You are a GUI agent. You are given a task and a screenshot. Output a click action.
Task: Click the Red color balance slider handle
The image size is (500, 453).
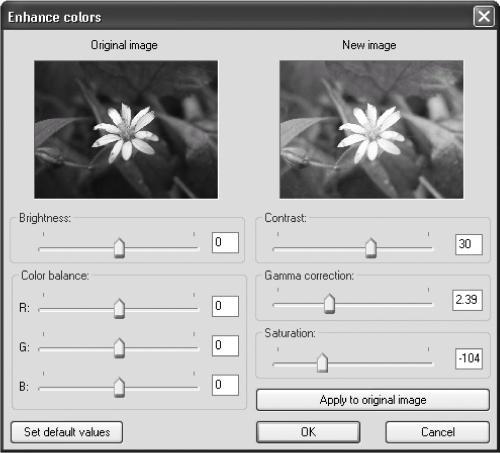click(x=119, y=309)
